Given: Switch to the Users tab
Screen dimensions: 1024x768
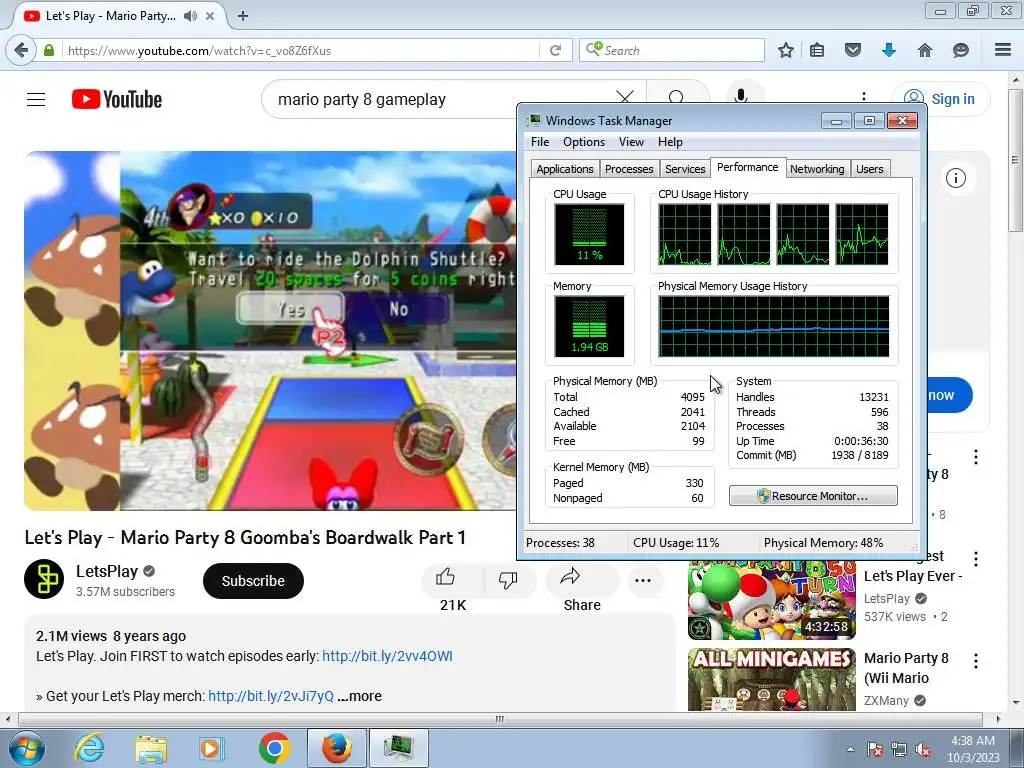Looking at the screenshot, I should 870,168.
